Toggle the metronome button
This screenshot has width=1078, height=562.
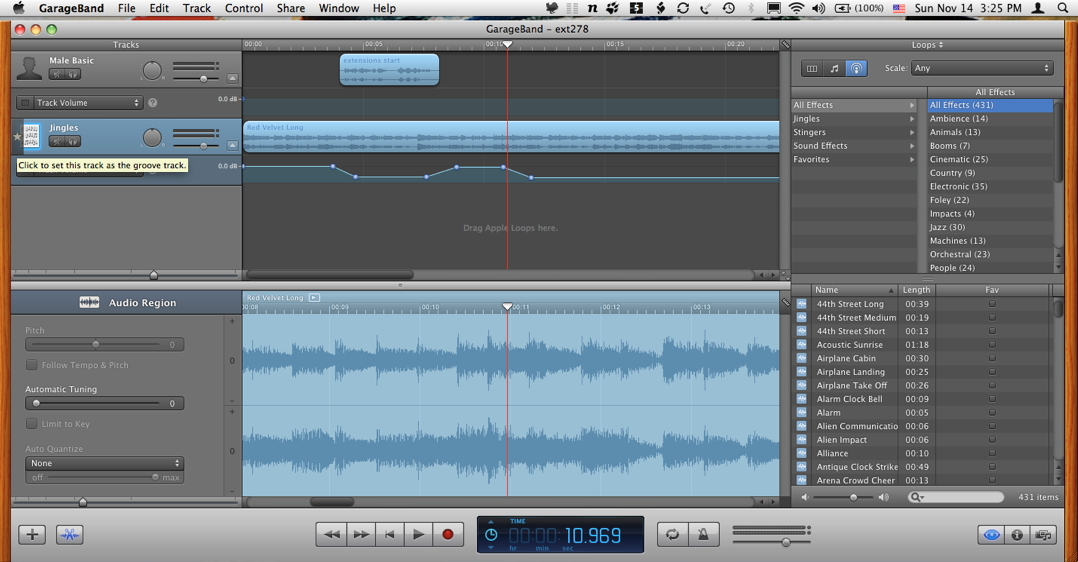(x=703, y=534)
